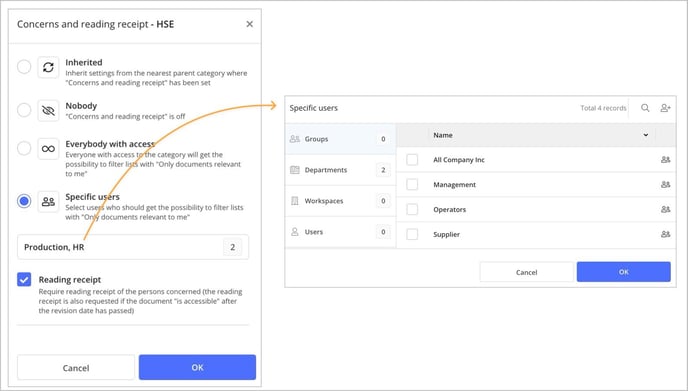
Task: Open the Production, HR selection field
Action: pos(133,247)
